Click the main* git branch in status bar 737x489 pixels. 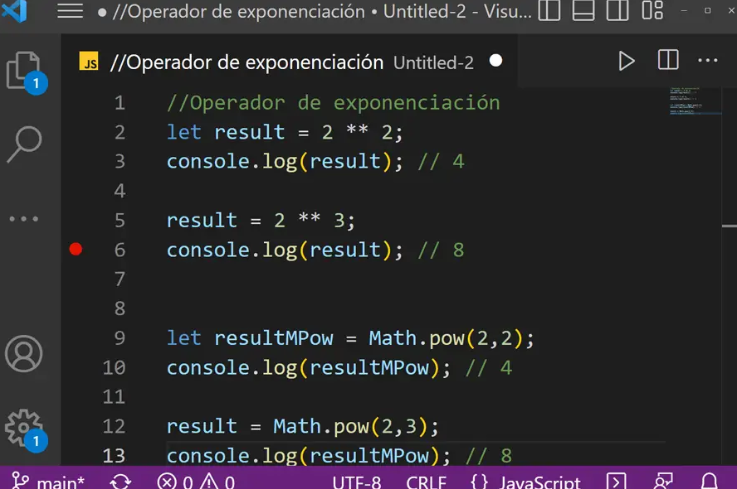(x=47, y=481)
